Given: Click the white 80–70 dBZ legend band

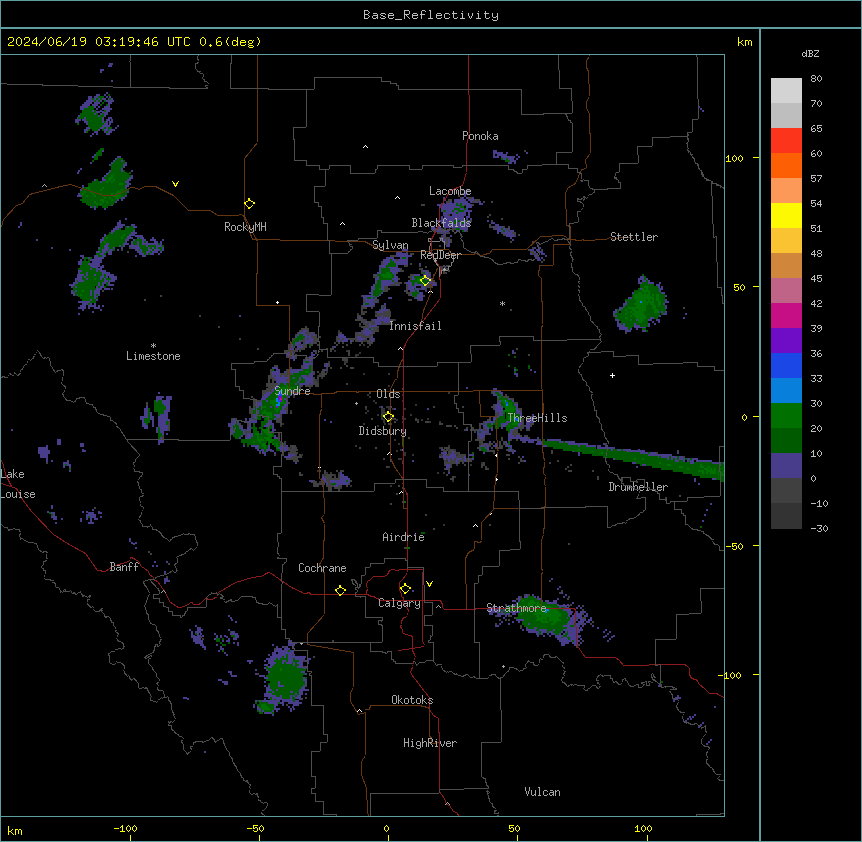Looking at the screenshot, I should coord(786,91).
